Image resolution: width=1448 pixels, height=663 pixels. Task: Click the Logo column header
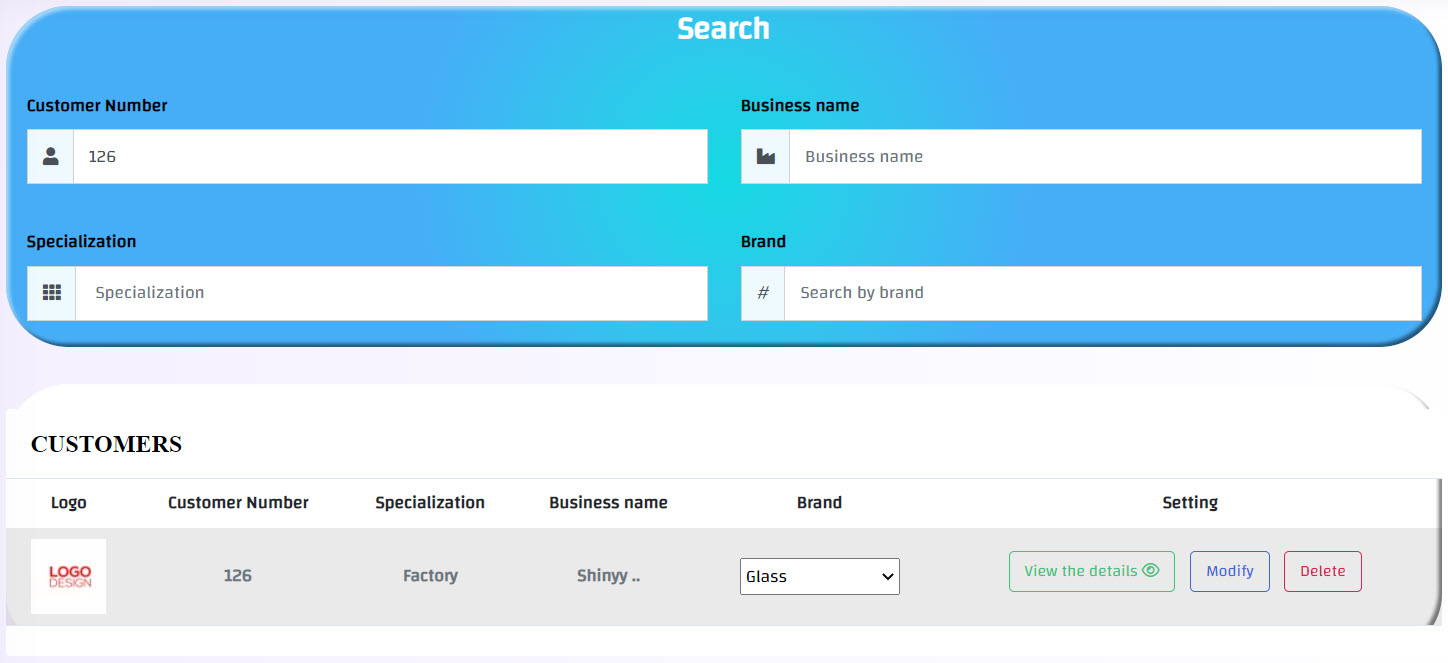tap(69, 503)
